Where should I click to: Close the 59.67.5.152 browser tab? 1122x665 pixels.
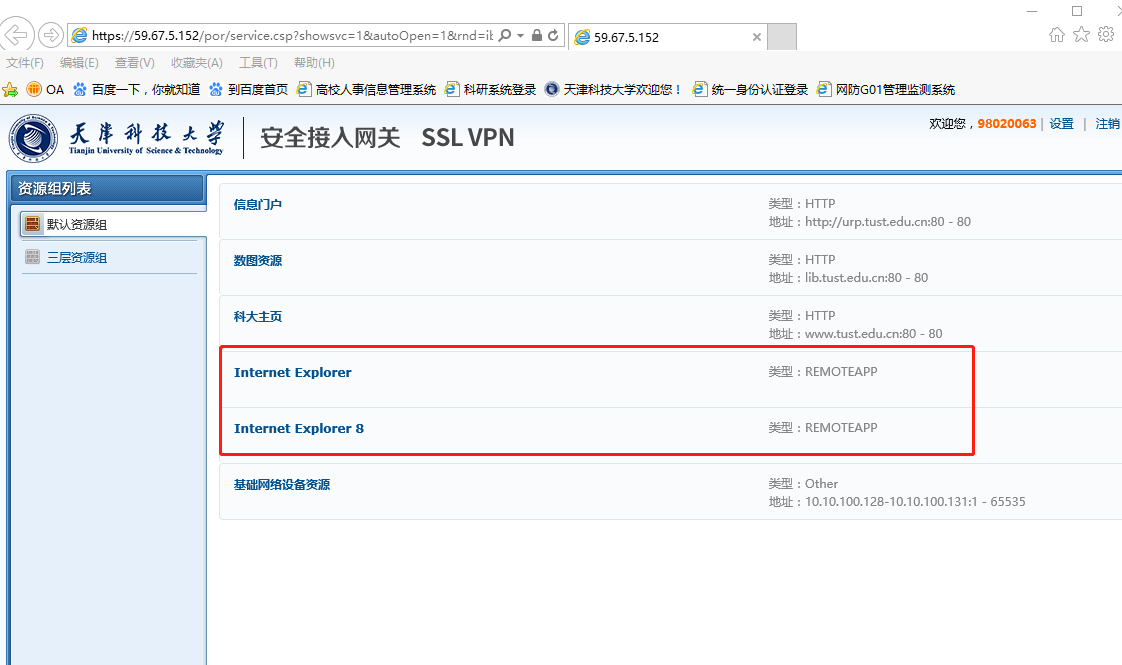pyautogui.click(x=757, y=37)
